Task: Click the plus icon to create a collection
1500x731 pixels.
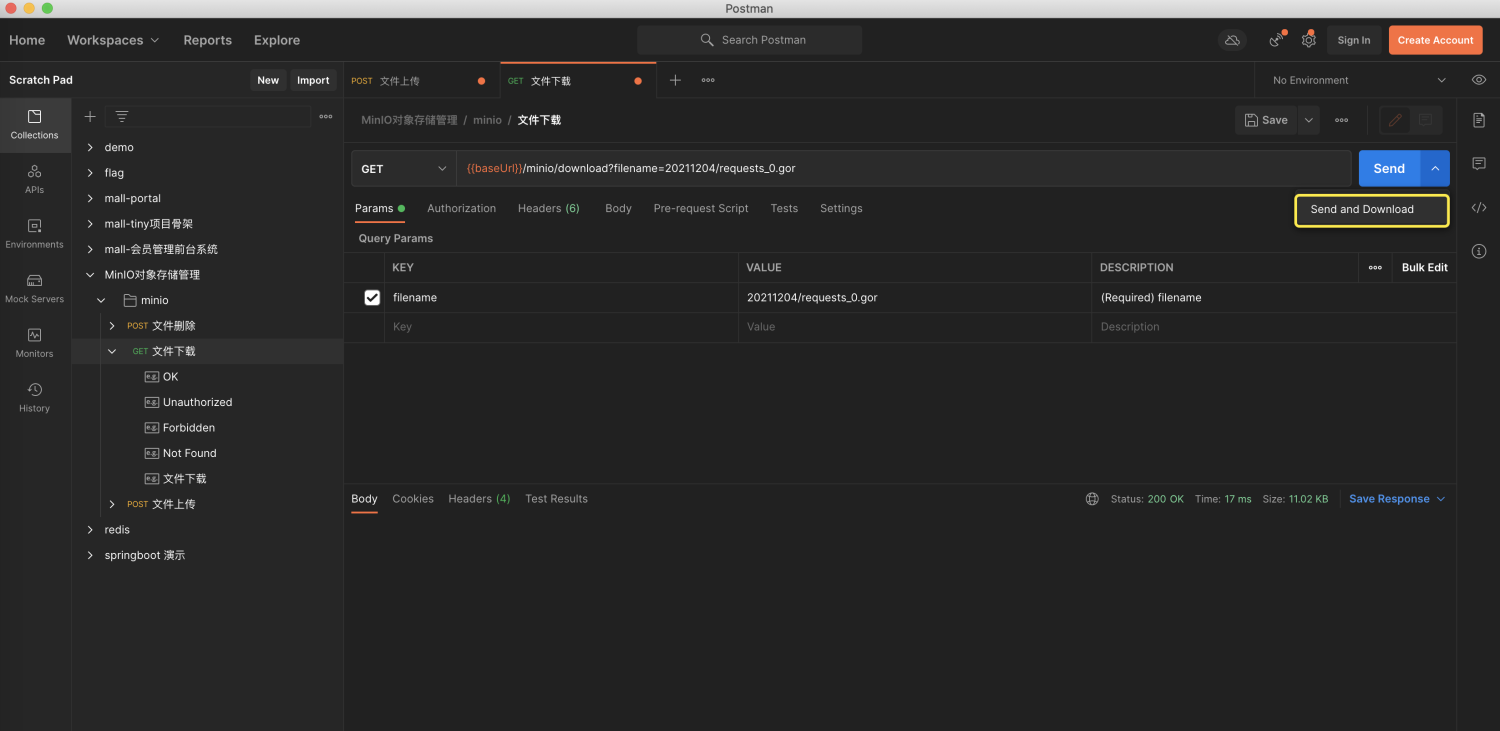Action: pos(90,117)
